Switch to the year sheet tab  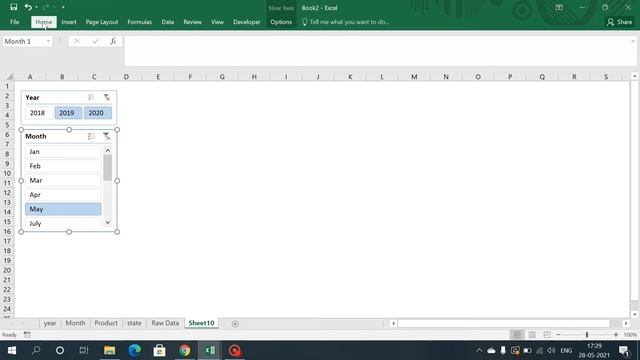tap(50, 323)
